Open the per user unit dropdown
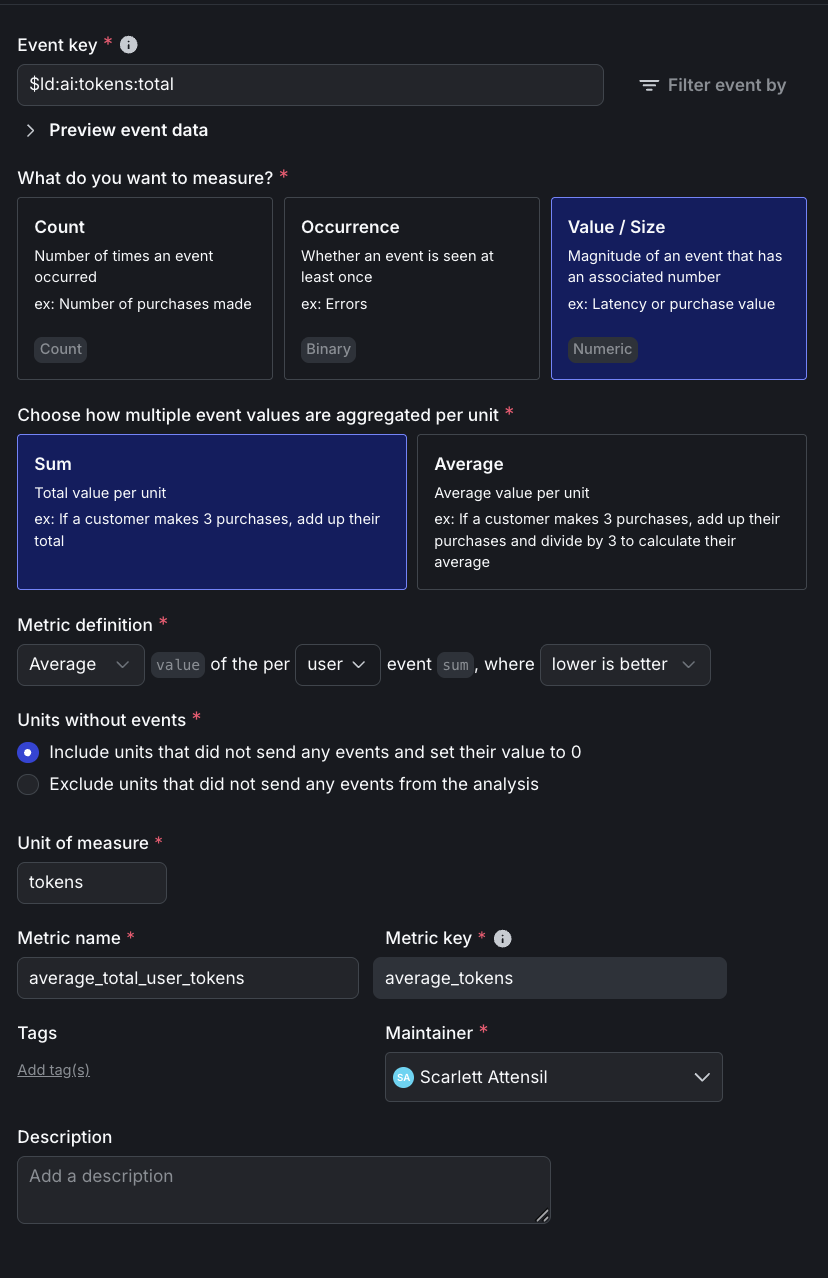This screenshot has height=1278, width=828. [x=337, y=665]
